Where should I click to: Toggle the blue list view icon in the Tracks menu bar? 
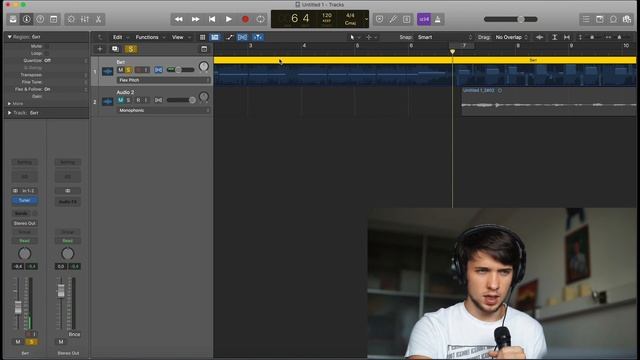[215, 37]
